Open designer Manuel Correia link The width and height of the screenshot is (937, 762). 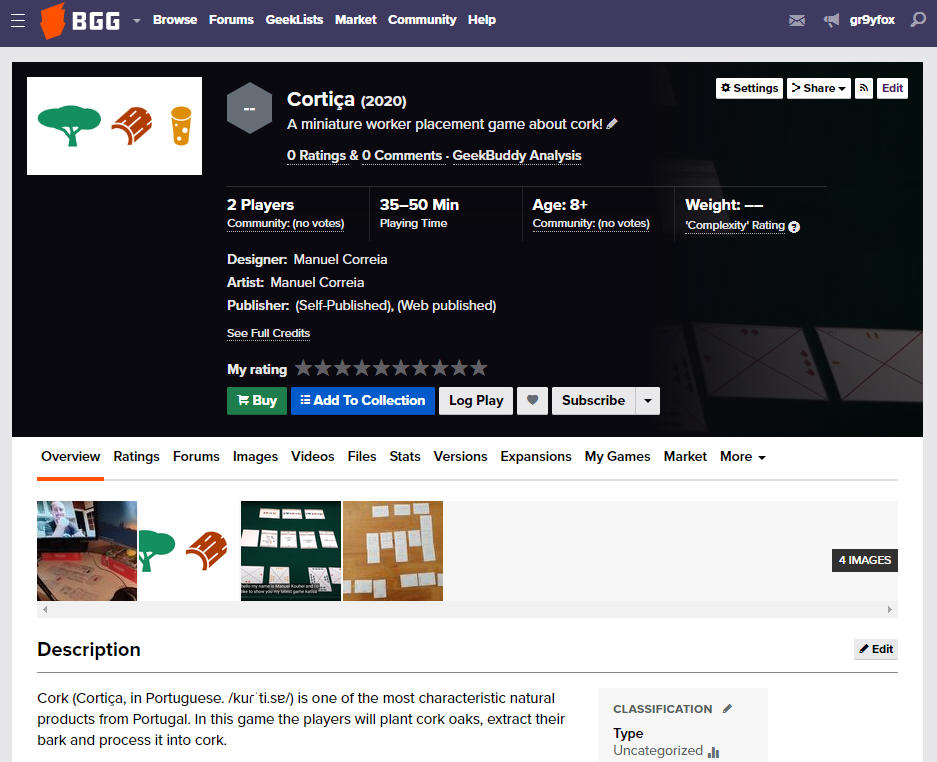click(x=341, y=259)
